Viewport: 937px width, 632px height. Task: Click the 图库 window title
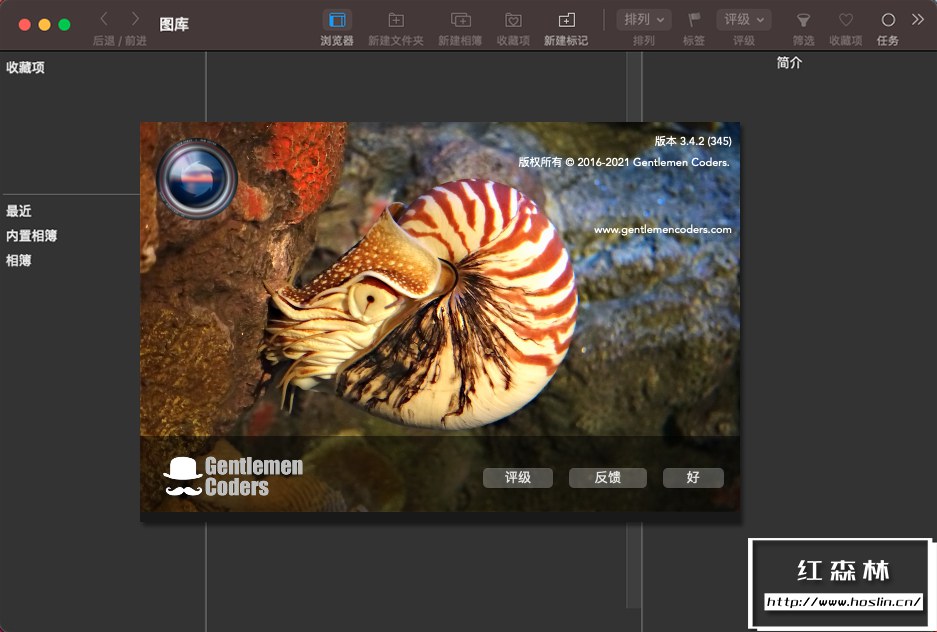coord(174,24)
